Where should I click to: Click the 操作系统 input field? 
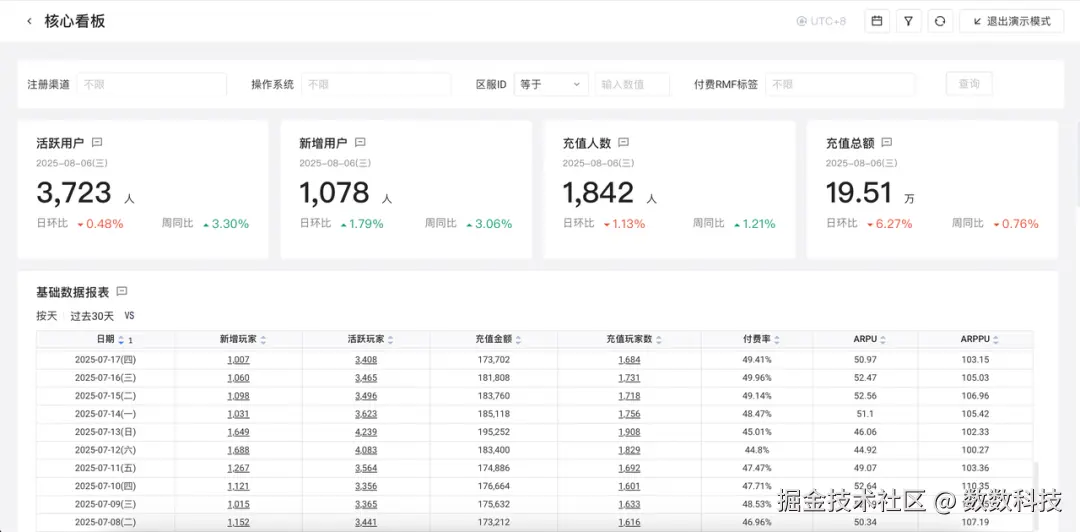click(376, 85)
